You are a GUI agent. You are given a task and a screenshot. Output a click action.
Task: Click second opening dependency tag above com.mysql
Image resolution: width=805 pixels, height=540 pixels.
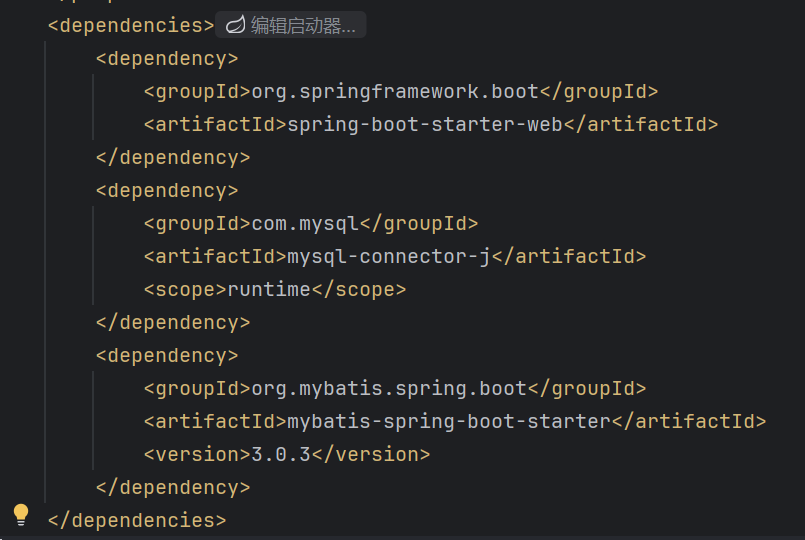[x=167, y=190]
